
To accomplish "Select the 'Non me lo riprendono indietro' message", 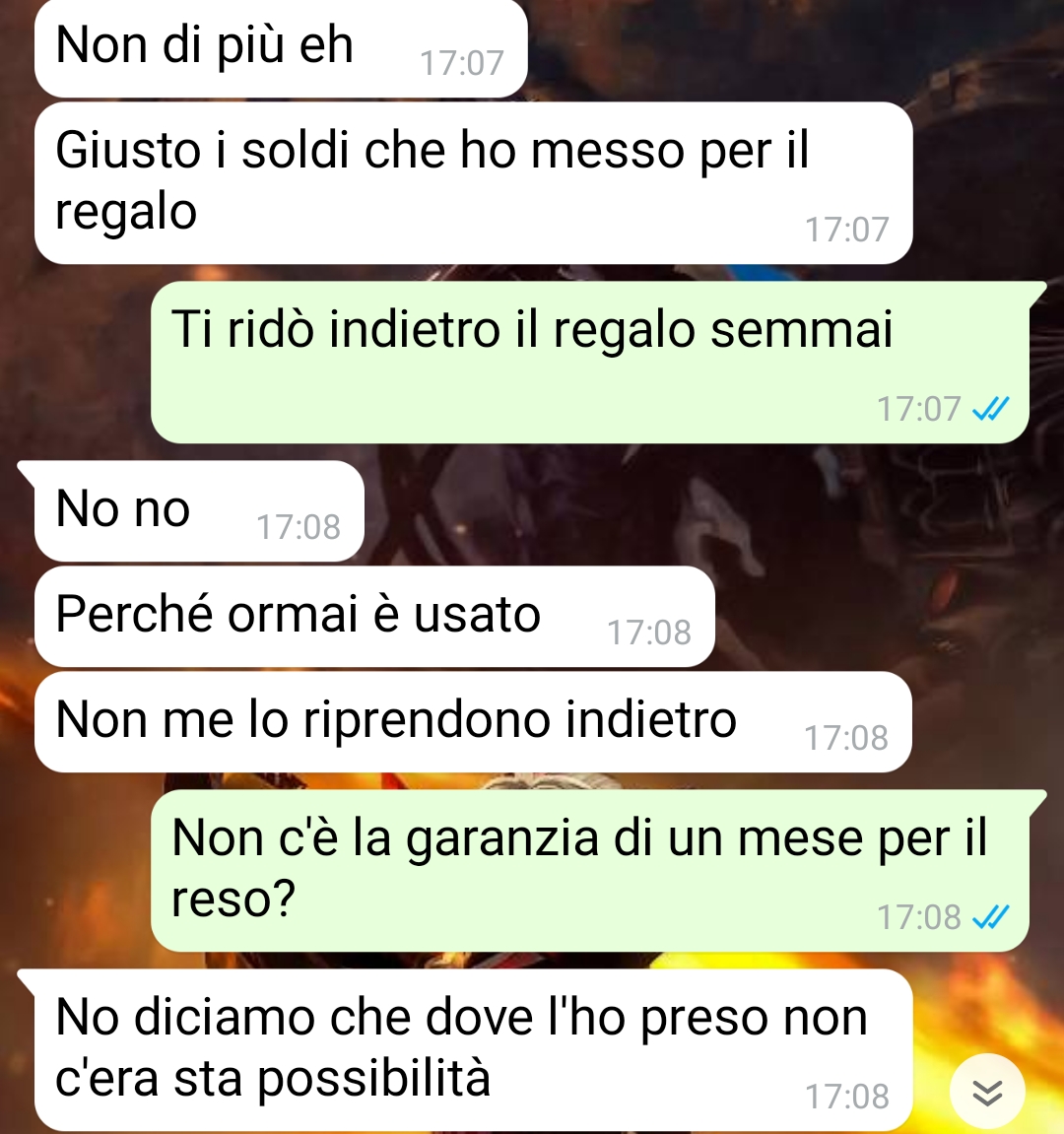I will point(473,722).
